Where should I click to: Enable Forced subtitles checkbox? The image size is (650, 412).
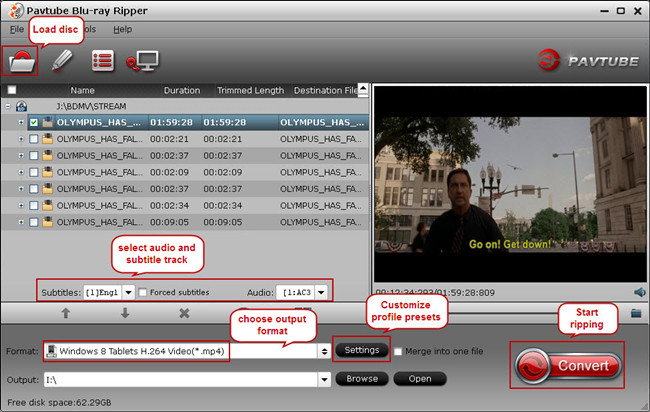pos(143,292)
